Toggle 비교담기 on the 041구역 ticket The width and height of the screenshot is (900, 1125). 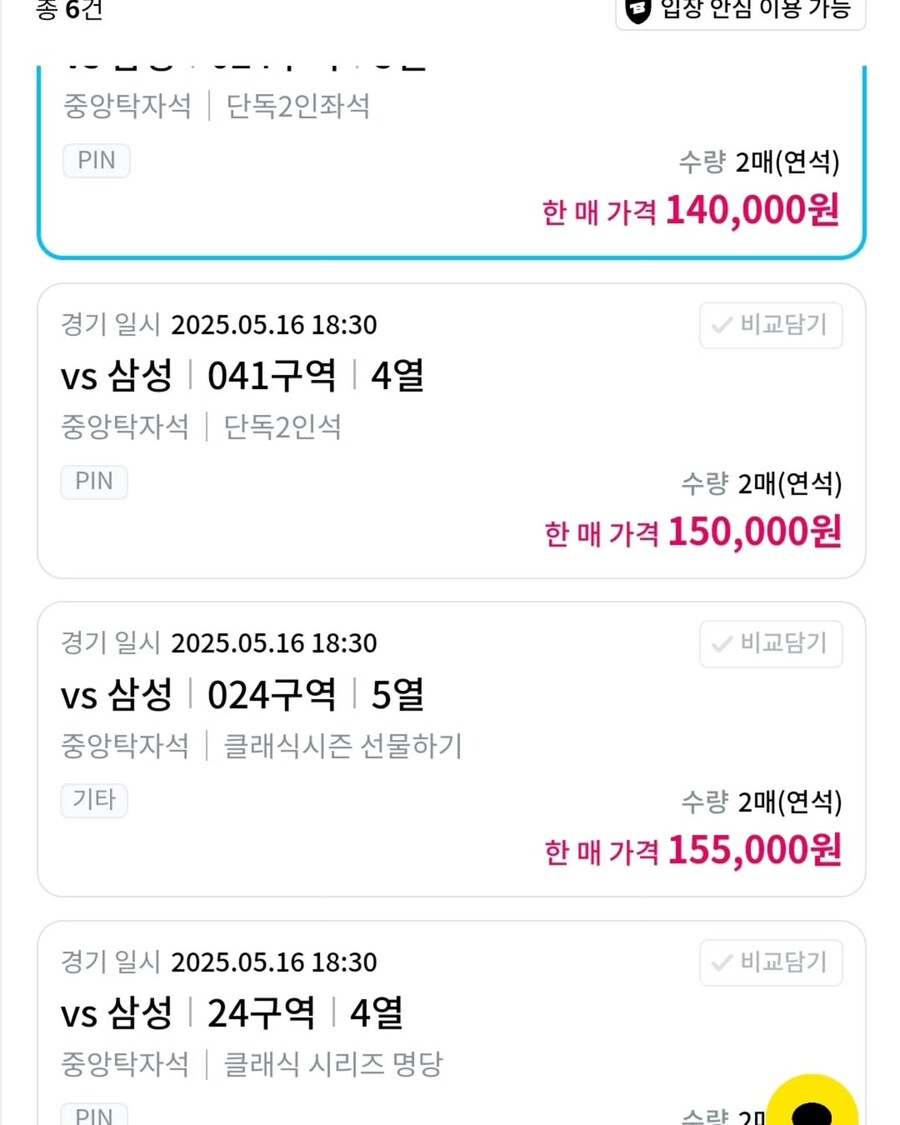tap(771, 325)
